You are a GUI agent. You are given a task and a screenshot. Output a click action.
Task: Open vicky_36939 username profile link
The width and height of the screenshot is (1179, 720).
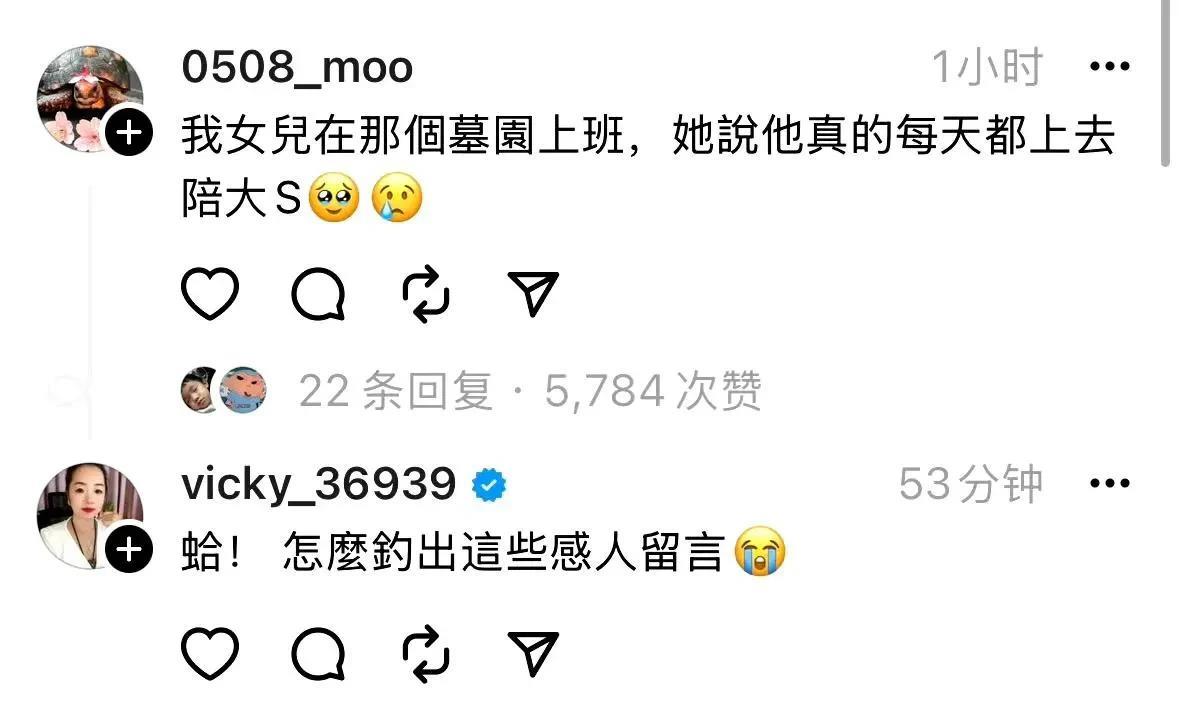pyautogui.click(x=319, y=483)
